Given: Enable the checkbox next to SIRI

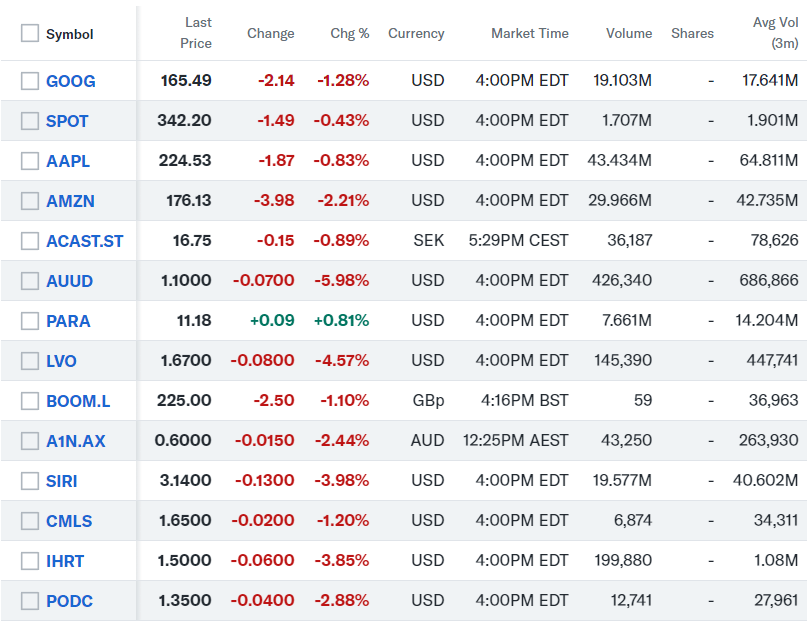Looking at the screenshot, I should [x=30, y=481].
